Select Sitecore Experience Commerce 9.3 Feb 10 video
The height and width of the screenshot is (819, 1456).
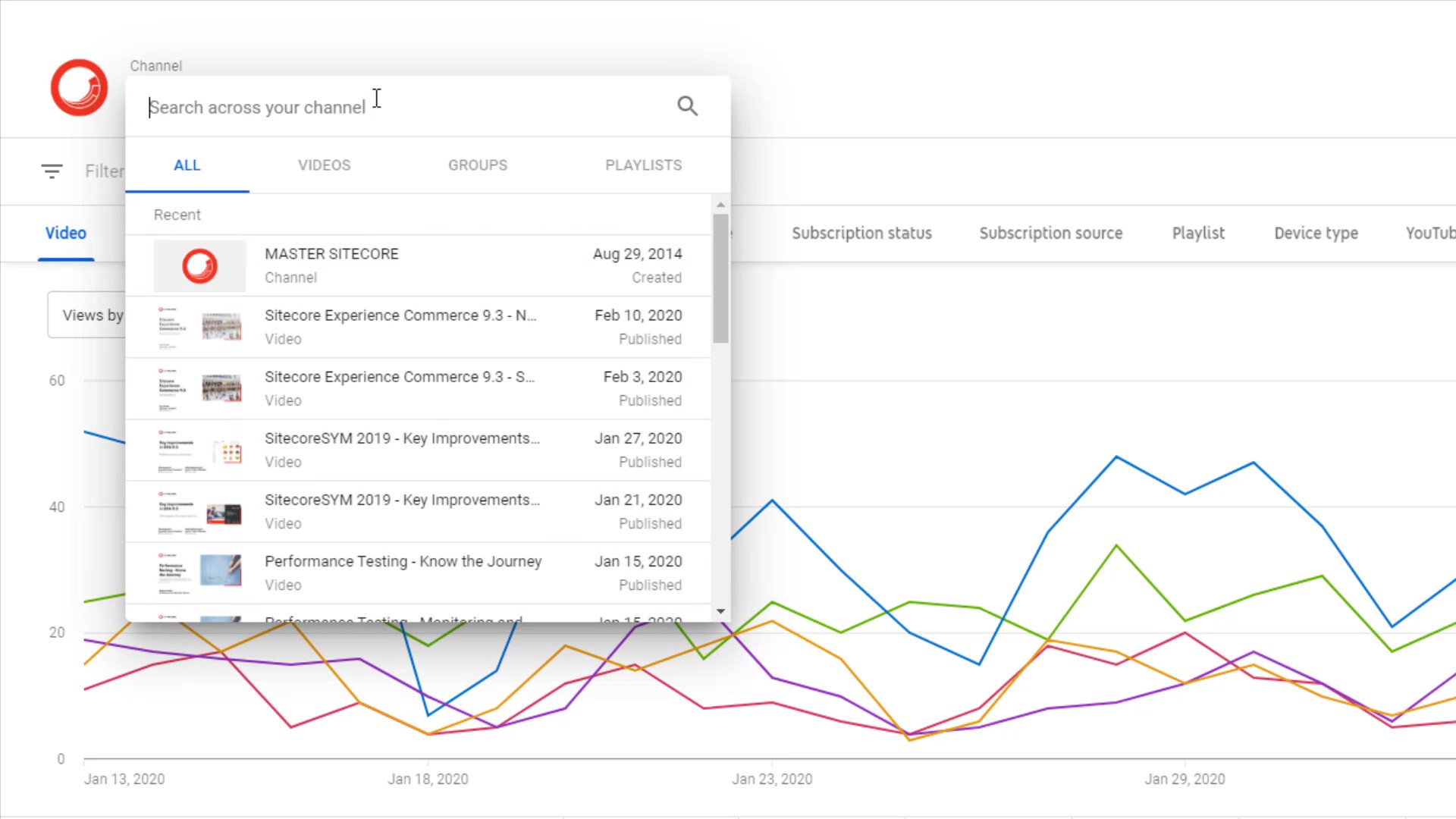[x=400, y=316]
